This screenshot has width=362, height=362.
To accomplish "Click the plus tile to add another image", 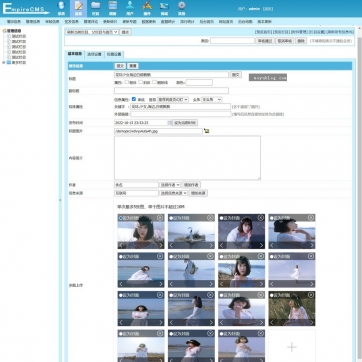I will (x=292, y=347).
